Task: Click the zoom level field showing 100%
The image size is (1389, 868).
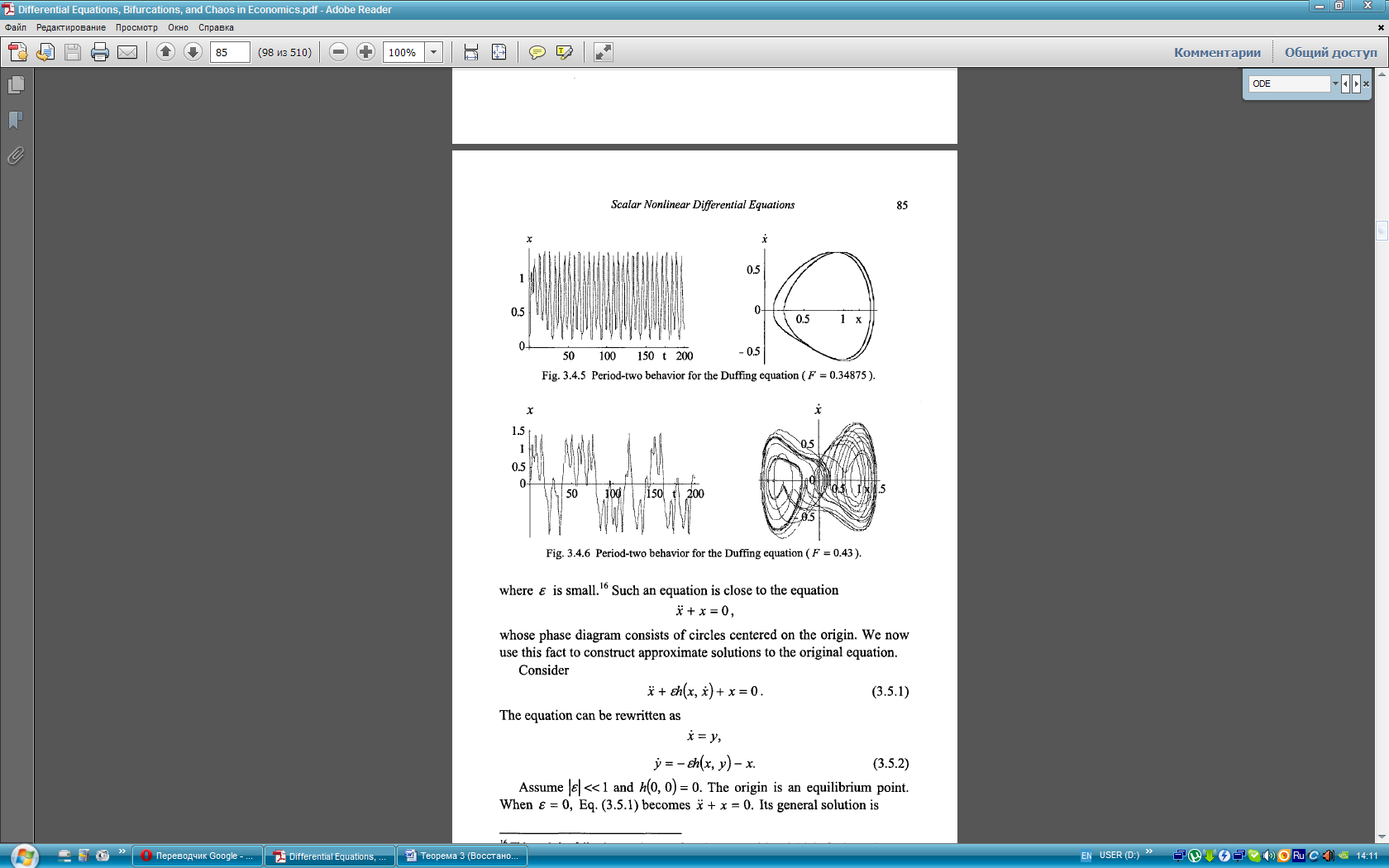Action: (404, 52)
